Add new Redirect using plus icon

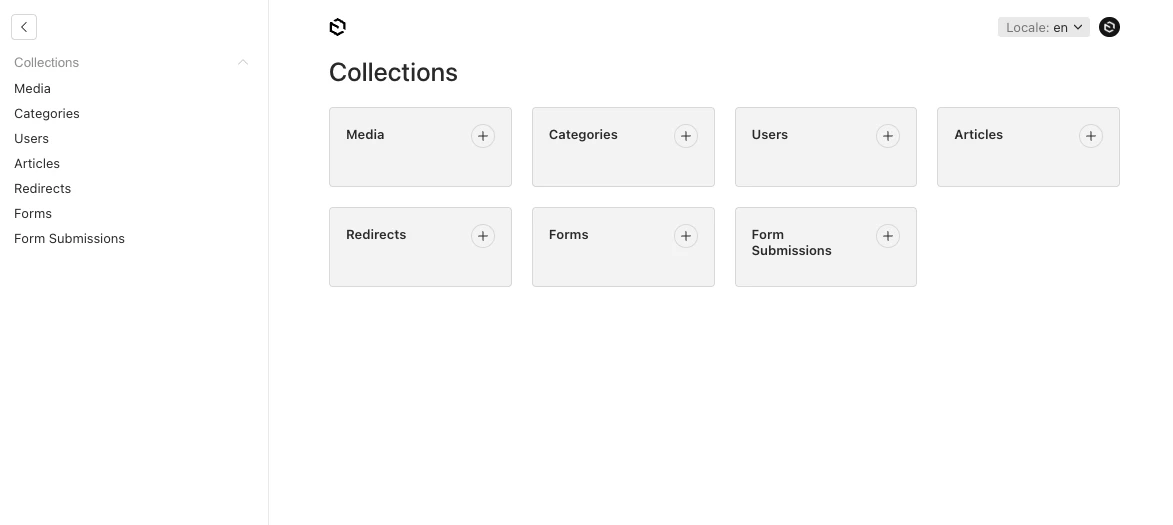[x=483, y=236]
